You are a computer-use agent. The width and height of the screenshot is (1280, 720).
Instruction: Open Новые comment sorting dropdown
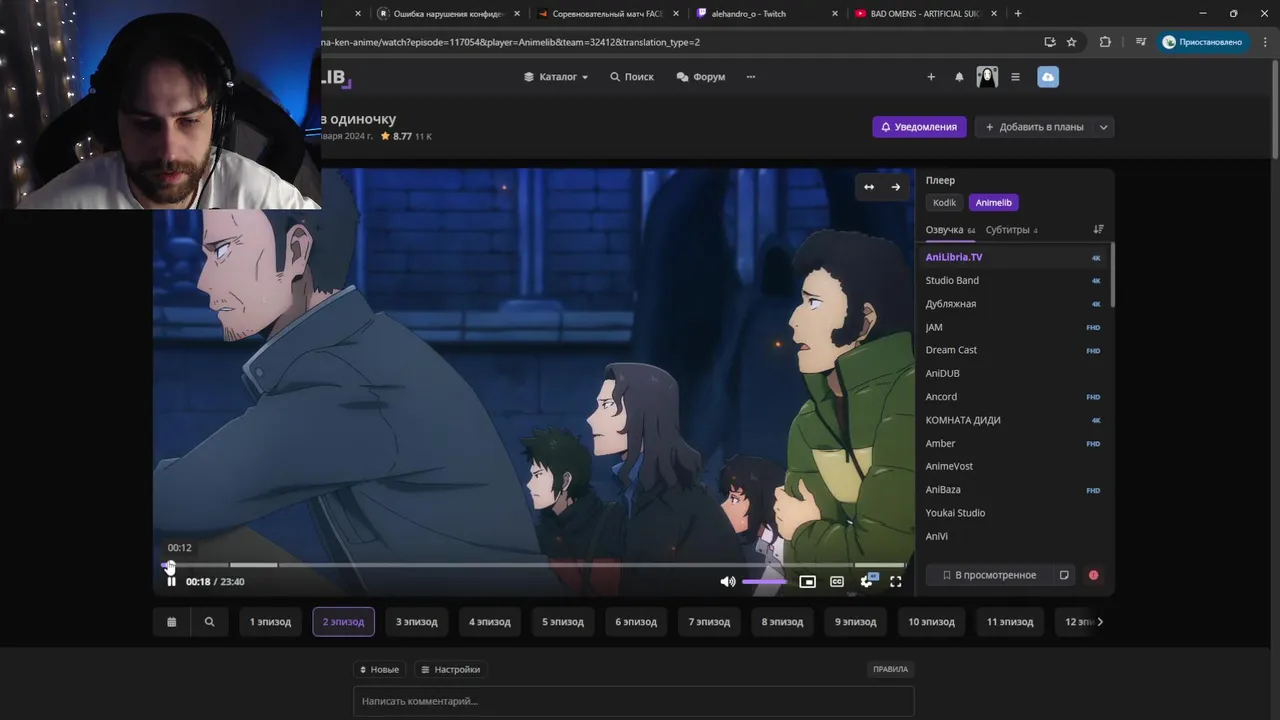378,669
